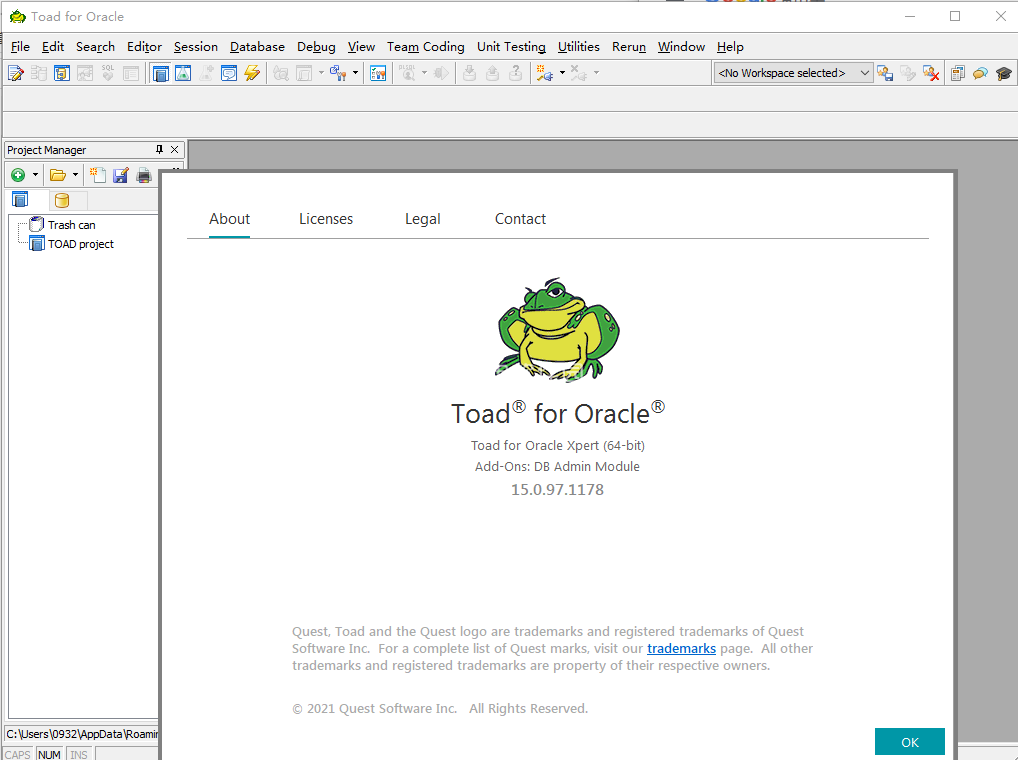Switch to the blue projects tab in Project Manager

(x=21, y=200)
